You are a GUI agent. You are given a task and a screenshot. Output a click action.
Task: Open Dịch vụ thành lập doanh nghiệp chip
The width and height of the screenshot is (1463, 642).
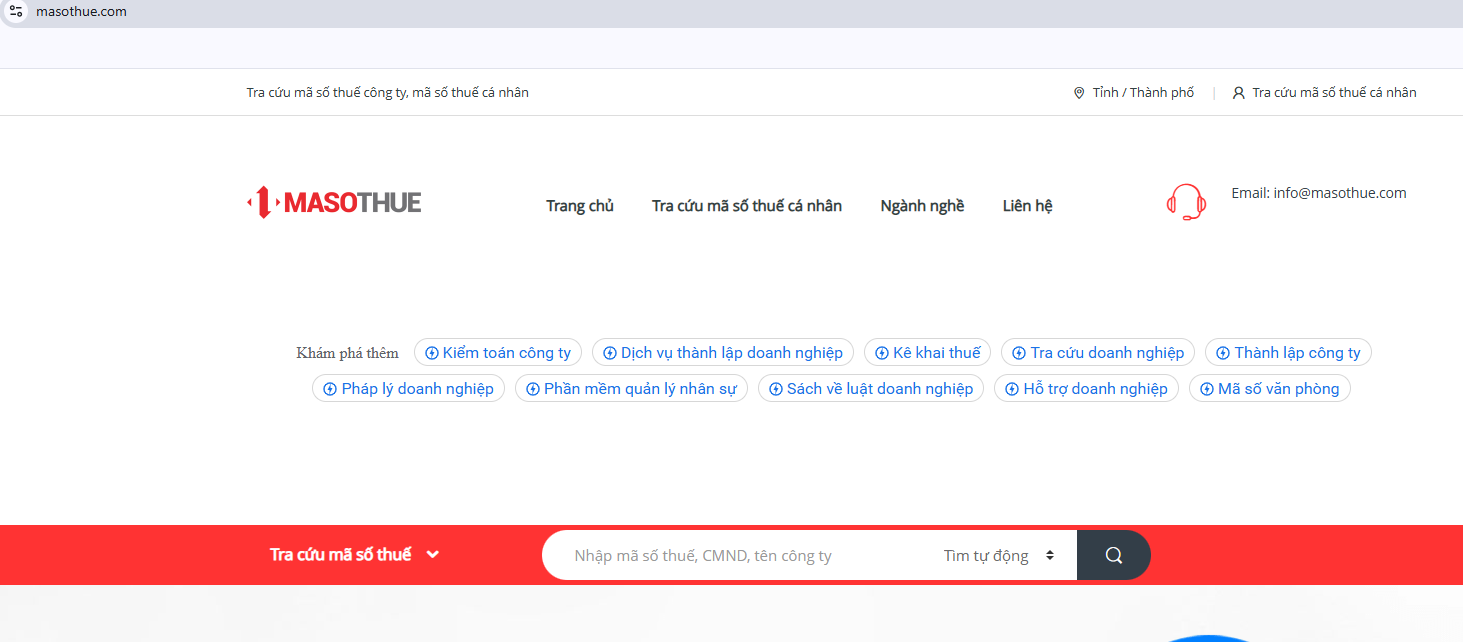[x=723, y=352]
